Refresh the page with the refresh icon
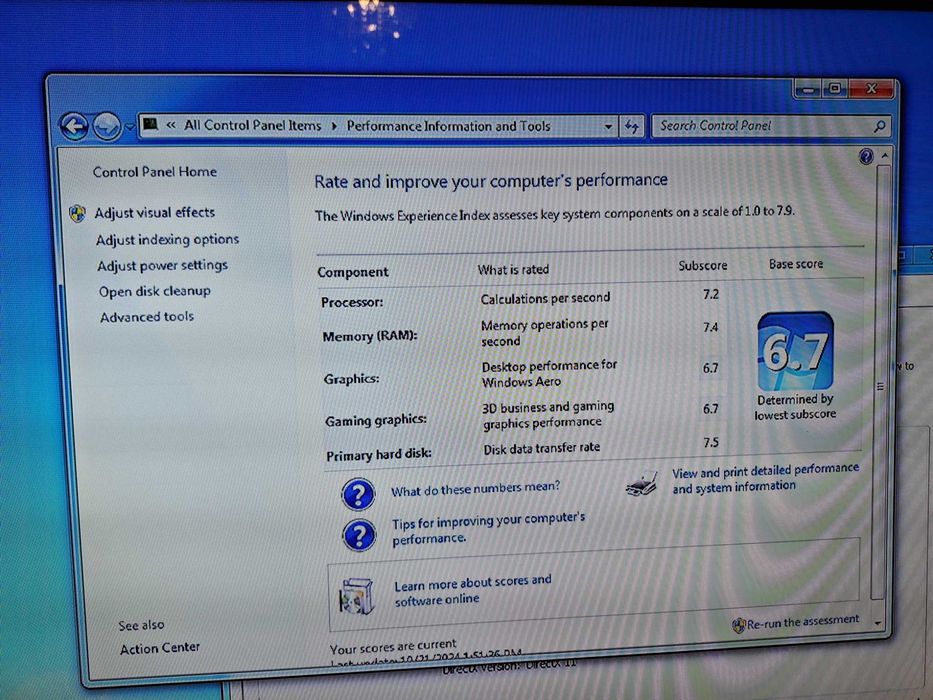Screen dimensions: 933x700 (631, 127)
